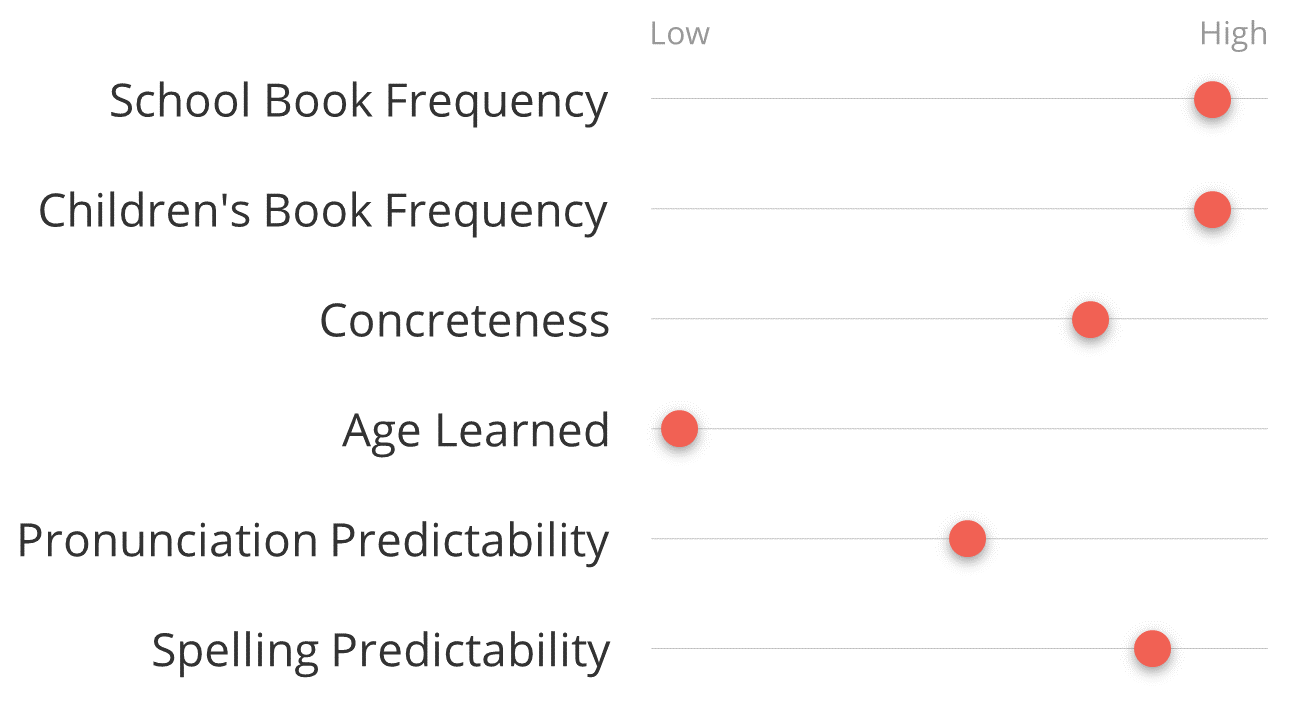
Task: Click the Spelling Predictability track line
Action: [x=959, y=648]
